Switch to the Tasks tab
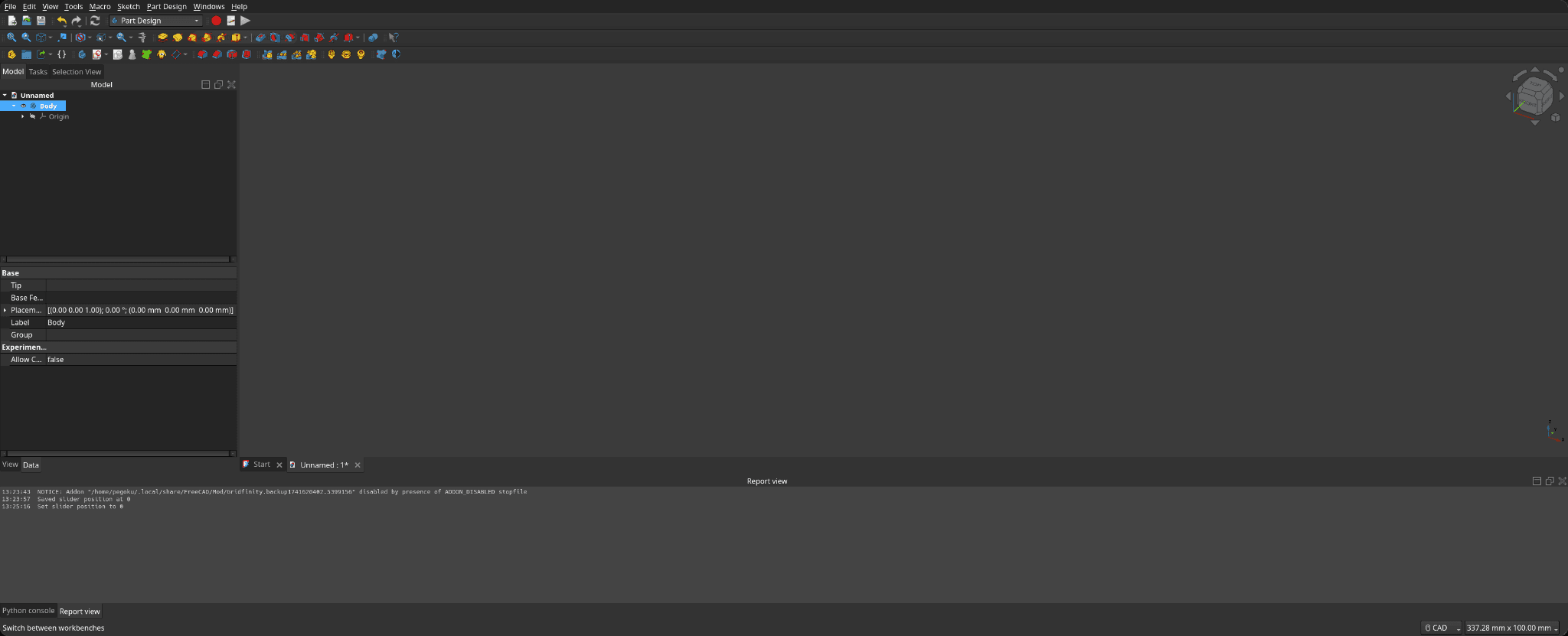Image resolution: width=1568 pixels, height=636 pixels. pyautogui.click(x=38, y=72)
